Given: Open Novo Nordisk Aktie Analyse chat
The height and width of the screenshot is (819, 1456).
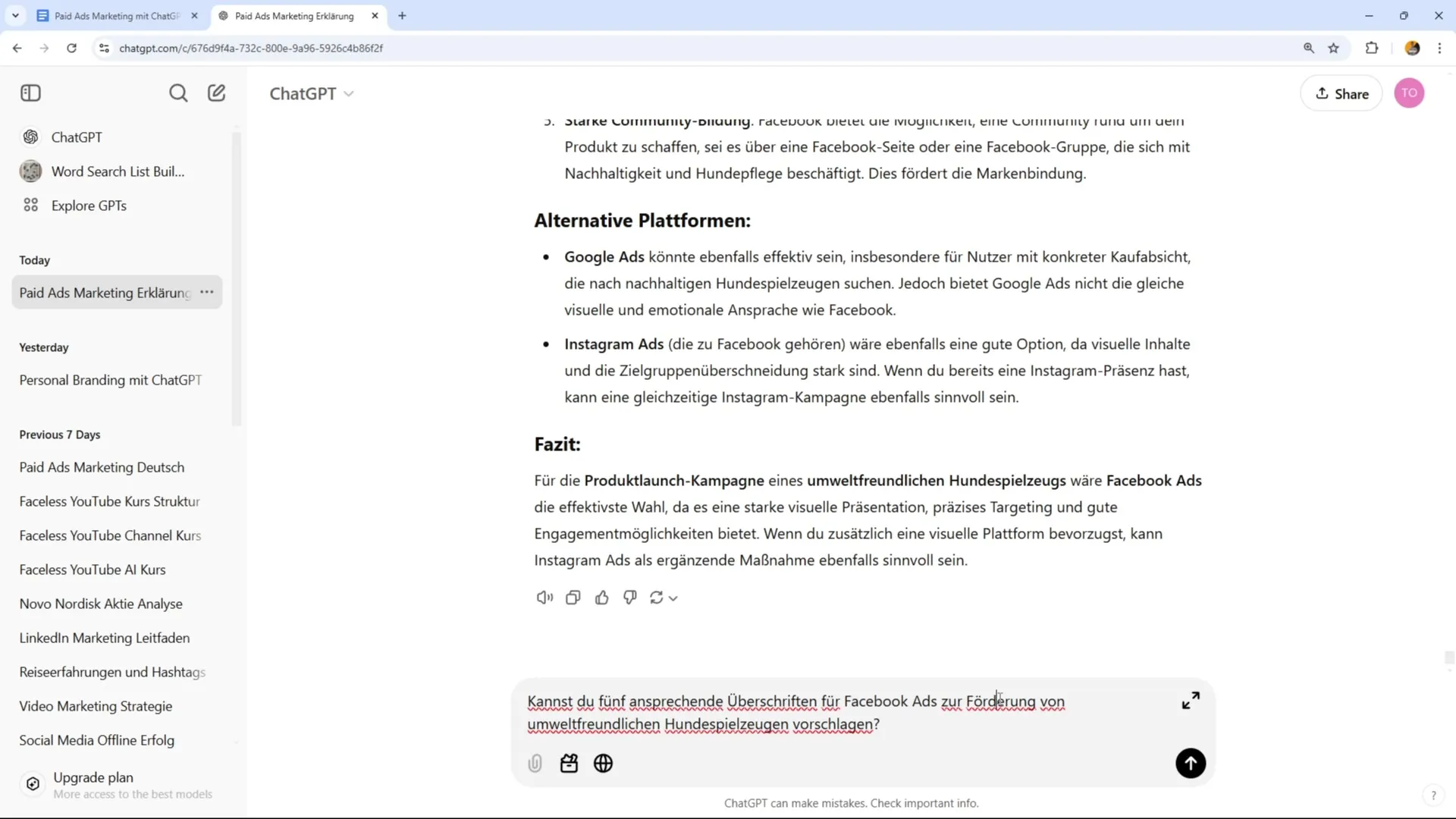Looking at the screenshot, I should click(x=101, y=604).
